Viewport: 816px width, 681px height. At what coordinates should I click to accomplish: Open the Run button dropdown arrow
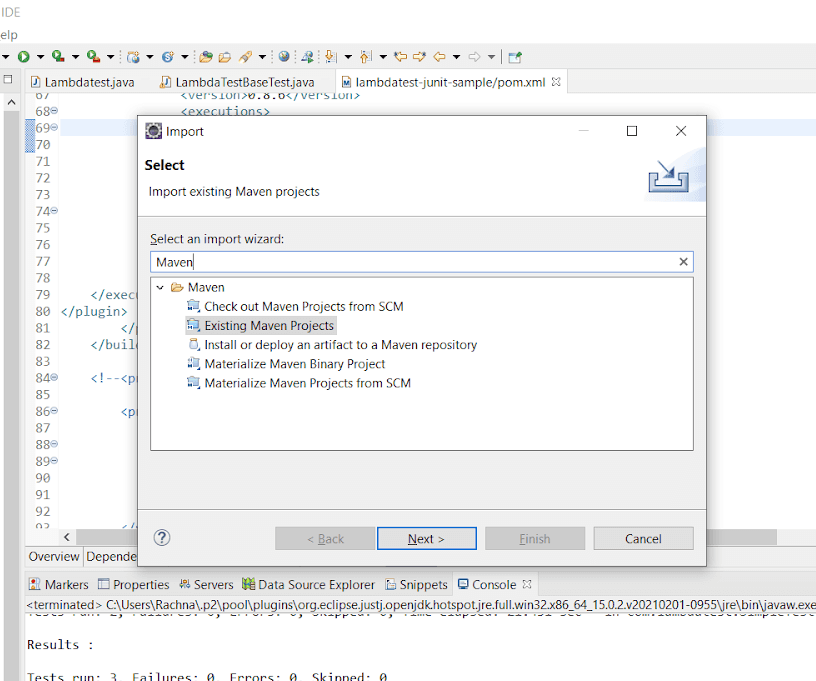tap(39, 58)
